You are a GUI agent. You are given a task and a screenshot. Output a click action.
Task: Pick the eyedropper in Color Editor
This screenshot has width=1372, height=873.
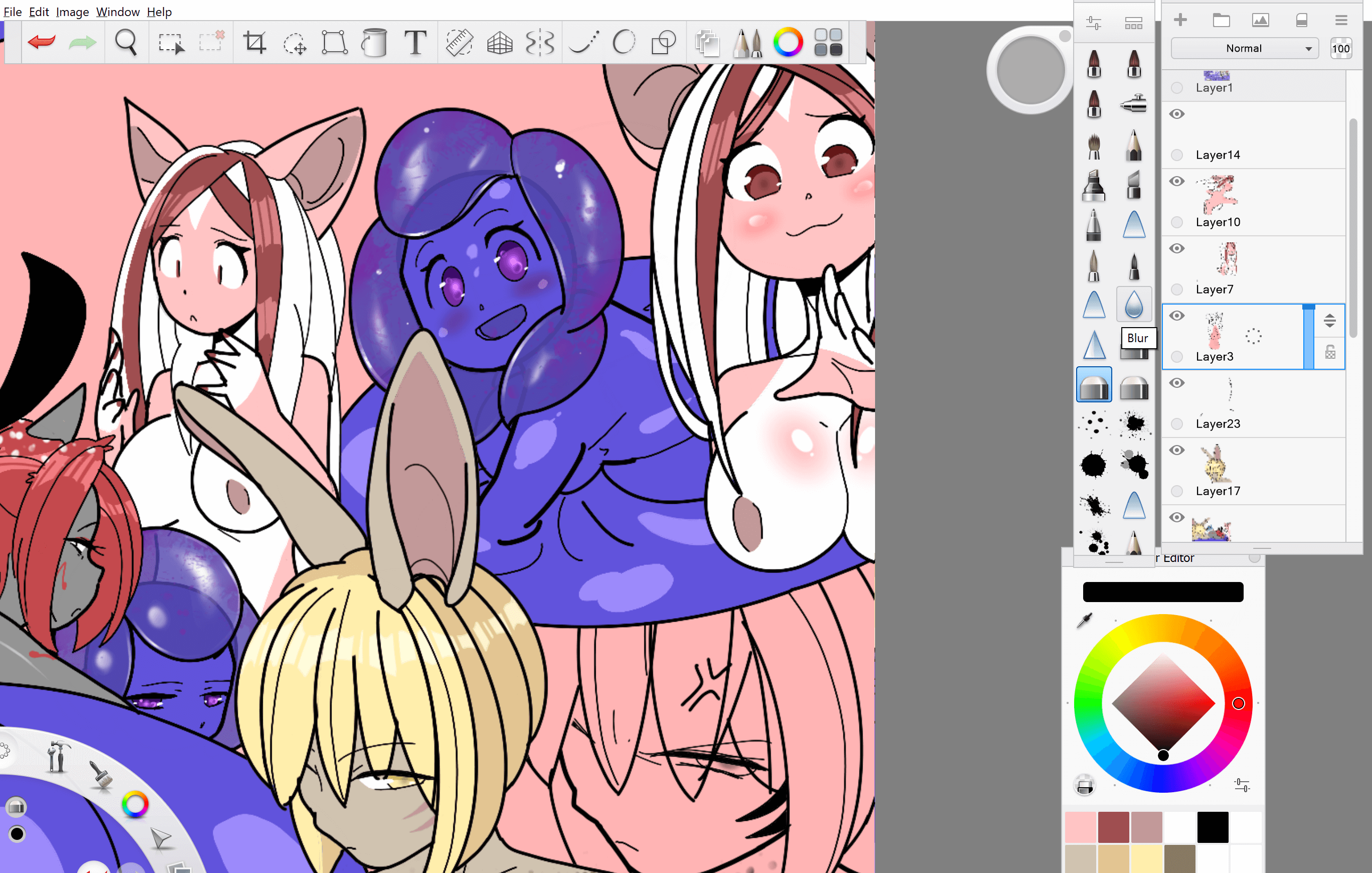1085,621
